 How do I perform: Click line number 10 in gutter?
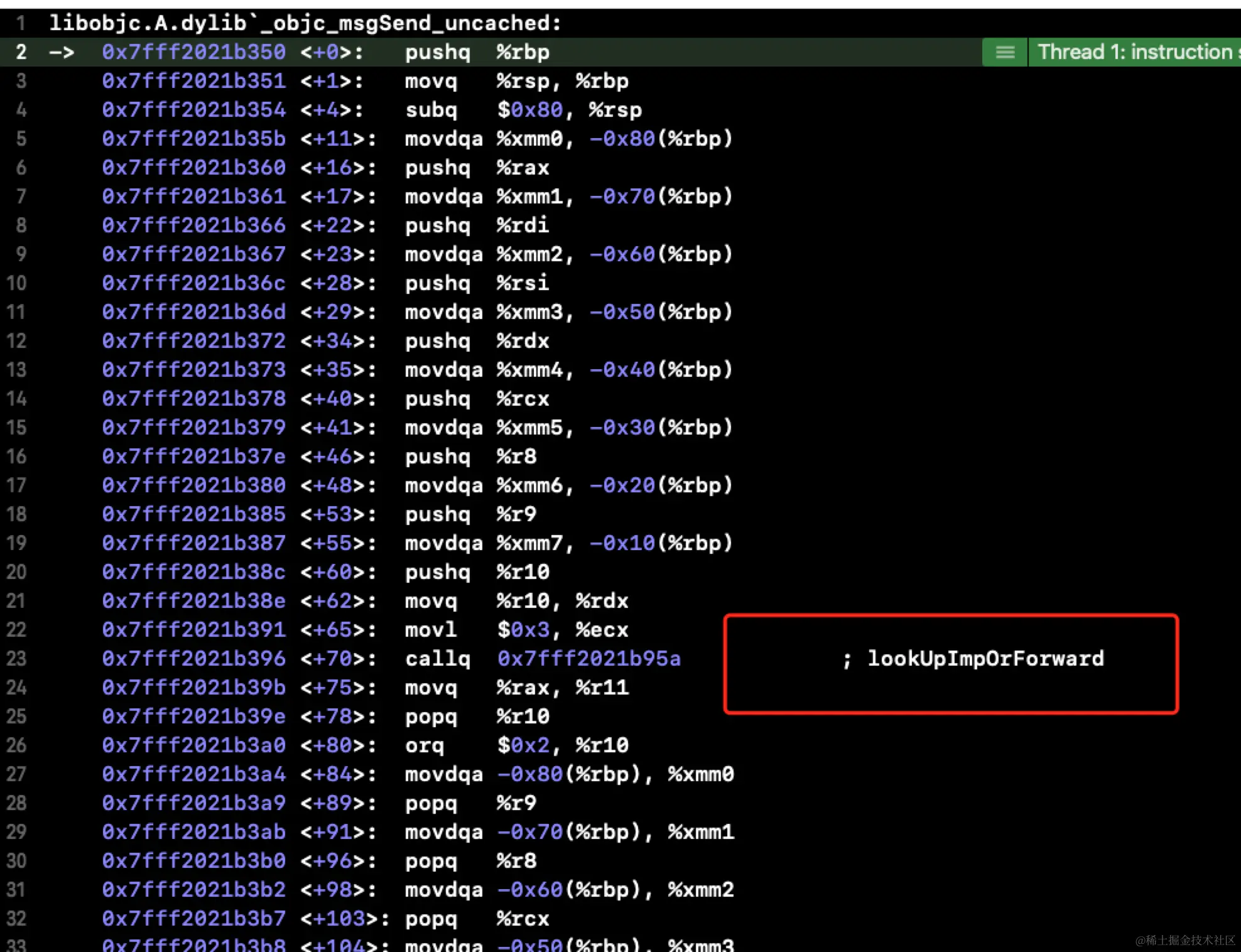pyautogui.click(x=16, y=283)
